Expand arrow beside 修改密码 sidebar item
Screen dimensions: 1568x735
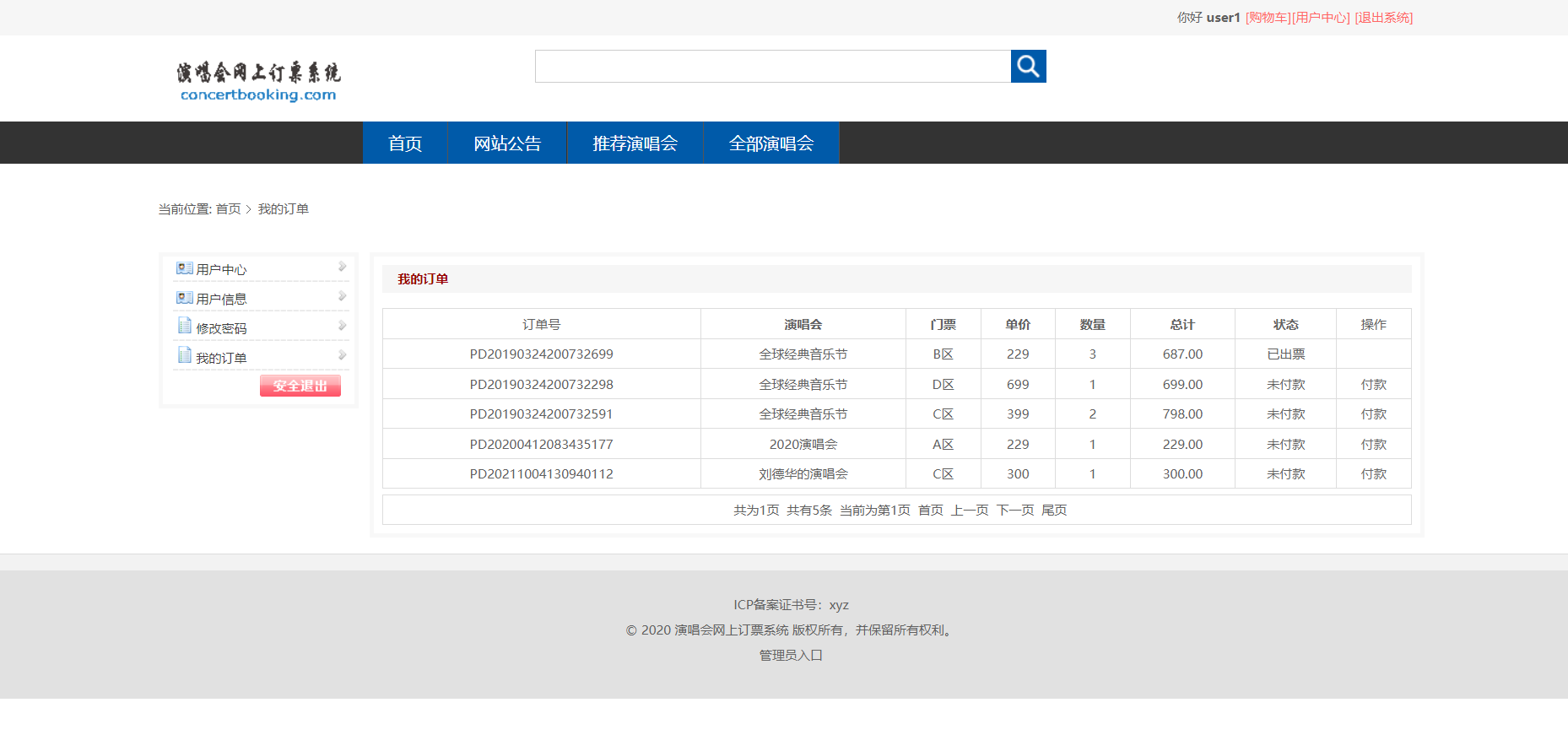(x=342, y=326)
